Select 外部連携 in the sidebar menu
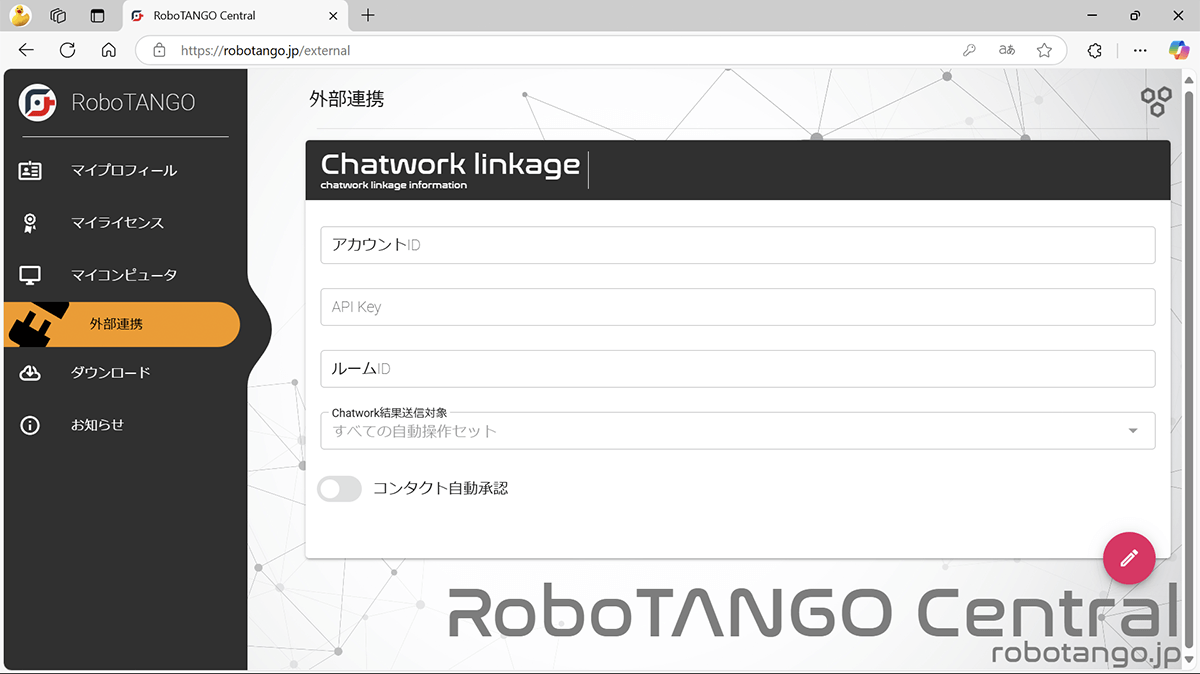This screenshot has height=674, width=1200. [116, 325]
